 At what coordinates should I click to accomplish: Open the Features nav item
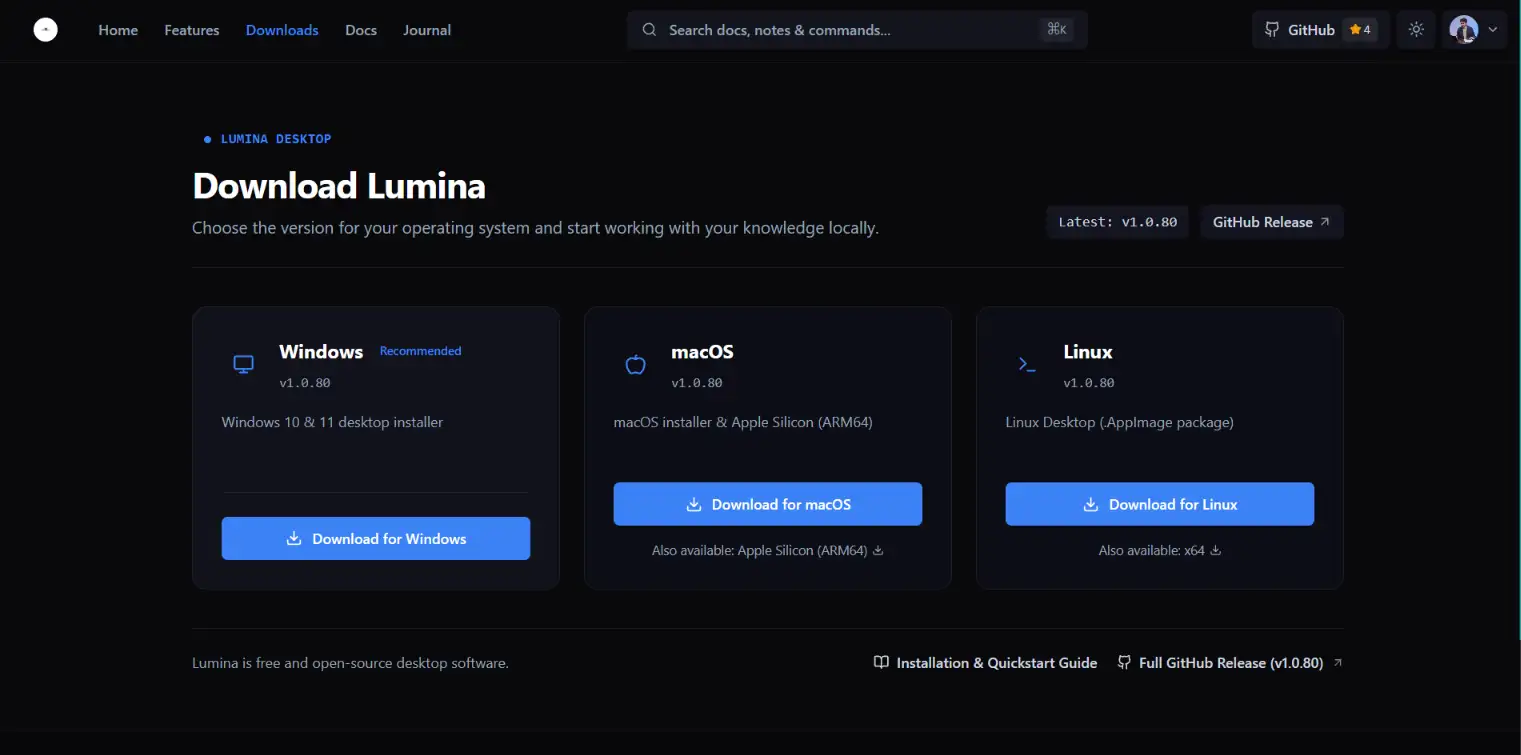(x=192, y=30)
